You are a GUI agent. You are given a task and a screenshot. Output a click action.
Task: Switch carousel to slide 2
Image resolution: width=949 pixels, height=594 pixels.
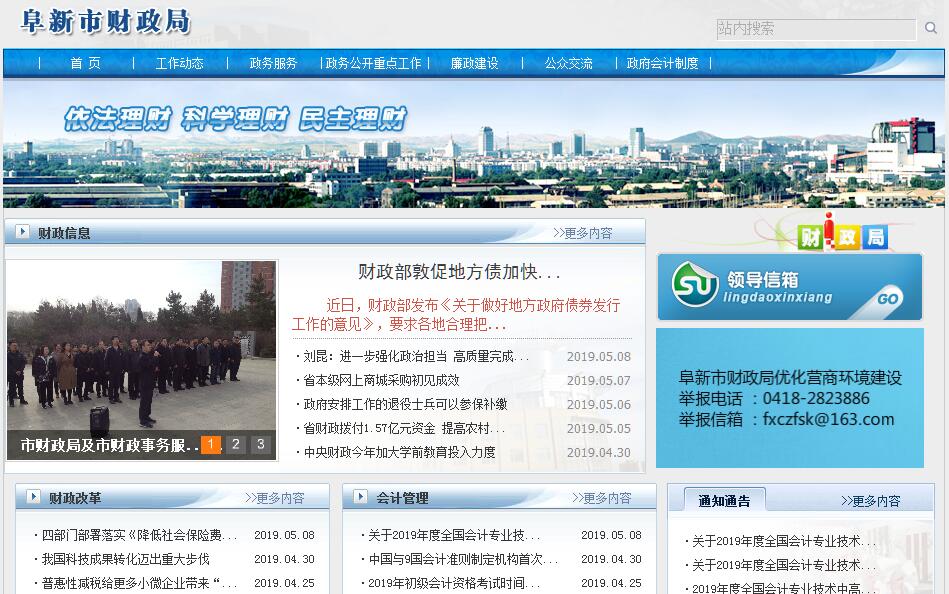pyautogui.click(x=236, y=445)
